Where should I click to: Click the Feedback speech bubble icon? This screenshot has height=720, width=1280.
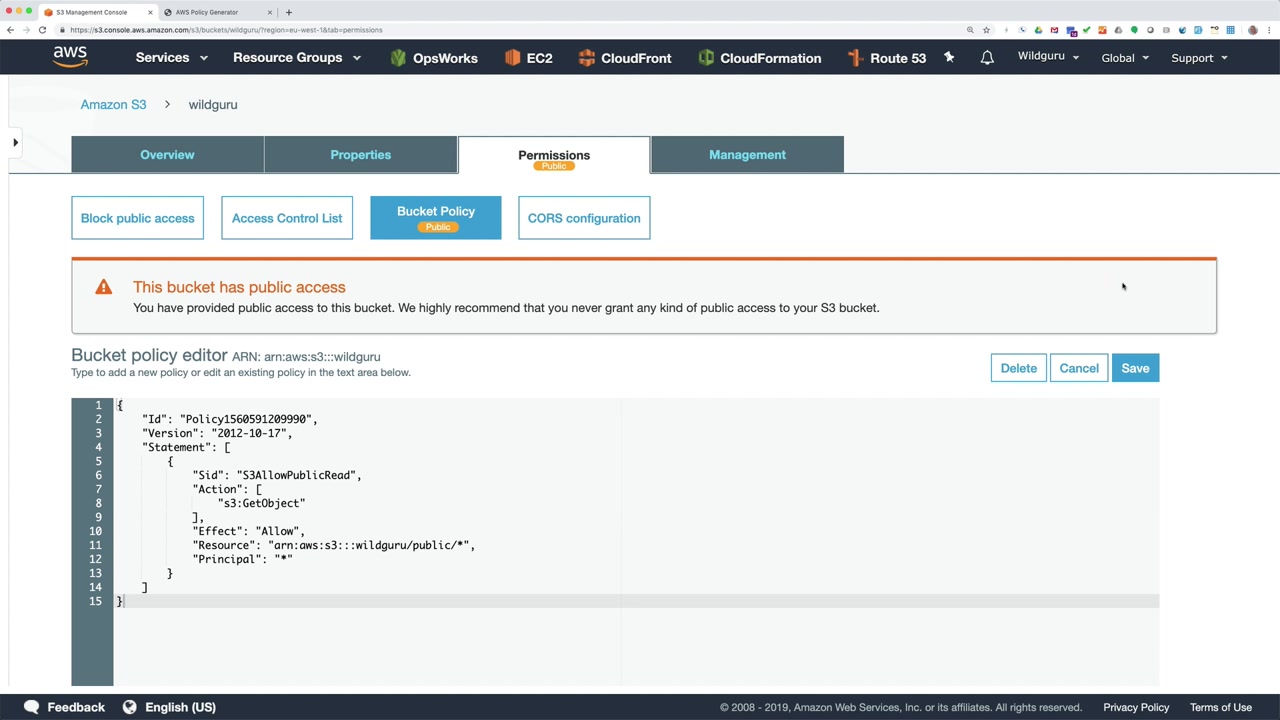[x=31, y=707]
